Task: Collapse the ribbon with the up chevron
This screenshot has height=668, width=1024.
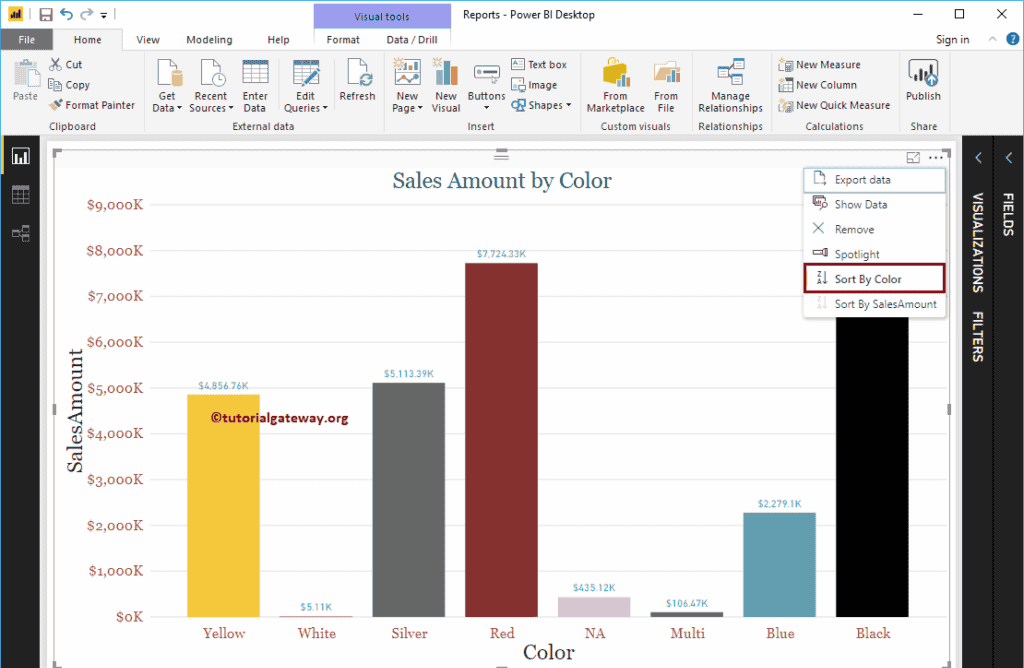Action: tap(993, 39)
